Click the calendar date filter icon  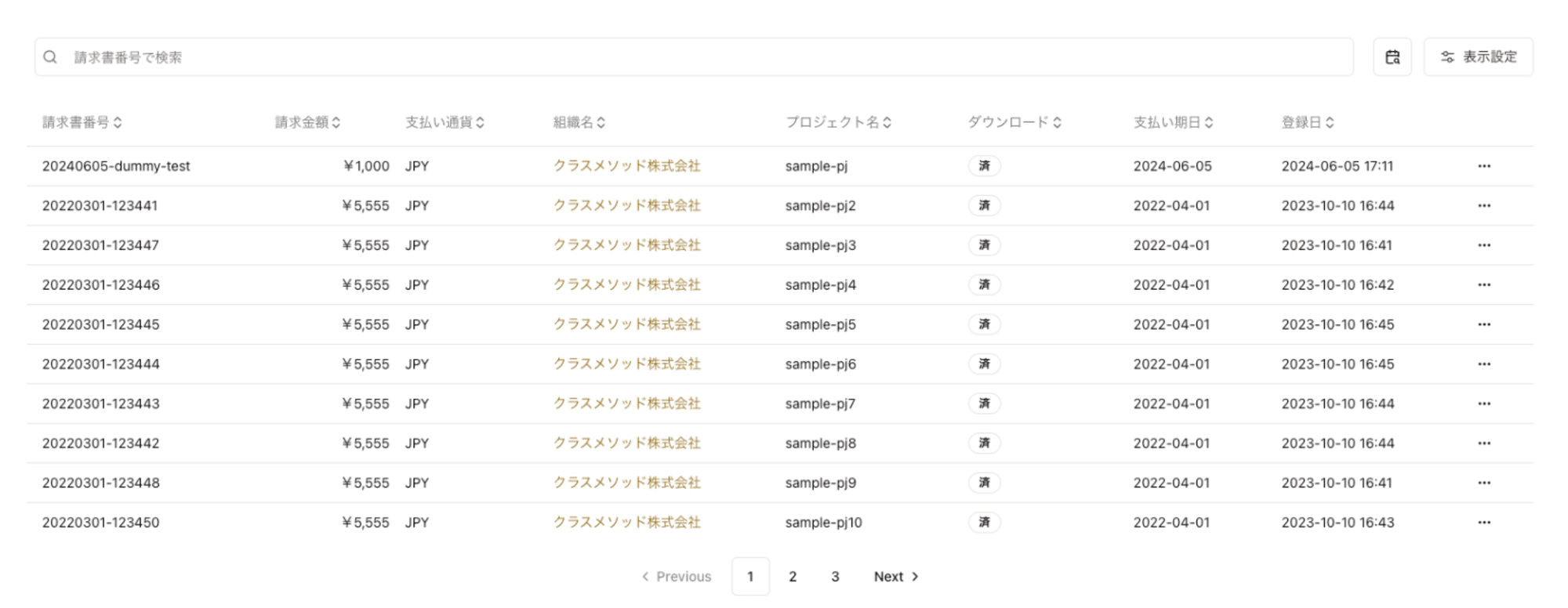point(1392,57)
